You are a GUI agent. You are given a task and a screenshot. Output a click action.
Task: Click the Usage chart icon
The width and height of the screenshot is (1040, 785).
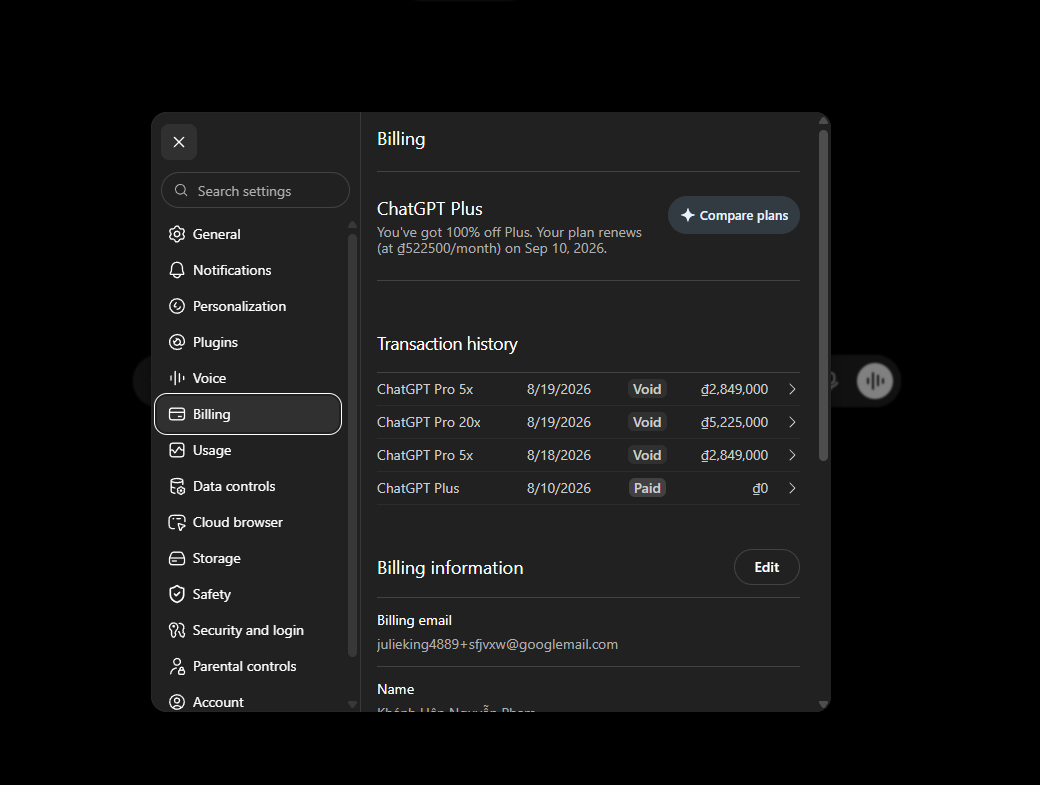(176, 450)
